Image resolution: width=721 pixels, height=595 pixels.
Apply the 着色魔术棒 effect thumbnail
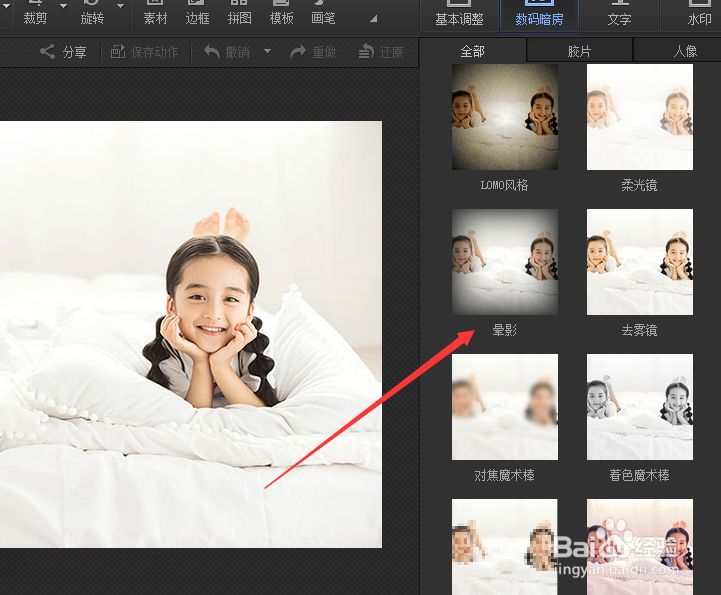(x=640, y=407)
